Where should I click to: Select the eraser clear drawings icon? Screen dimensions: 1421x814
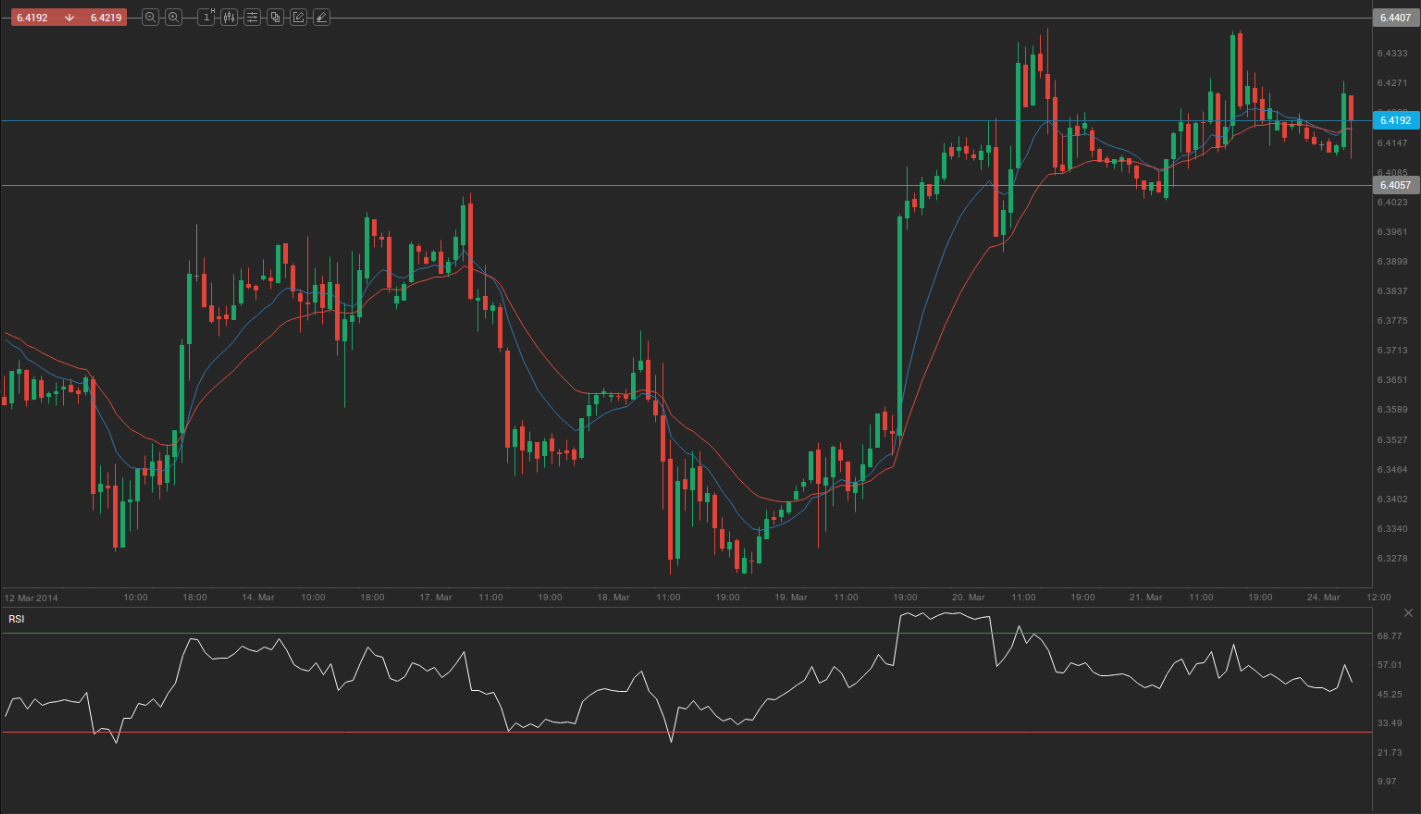click(321, 17)
